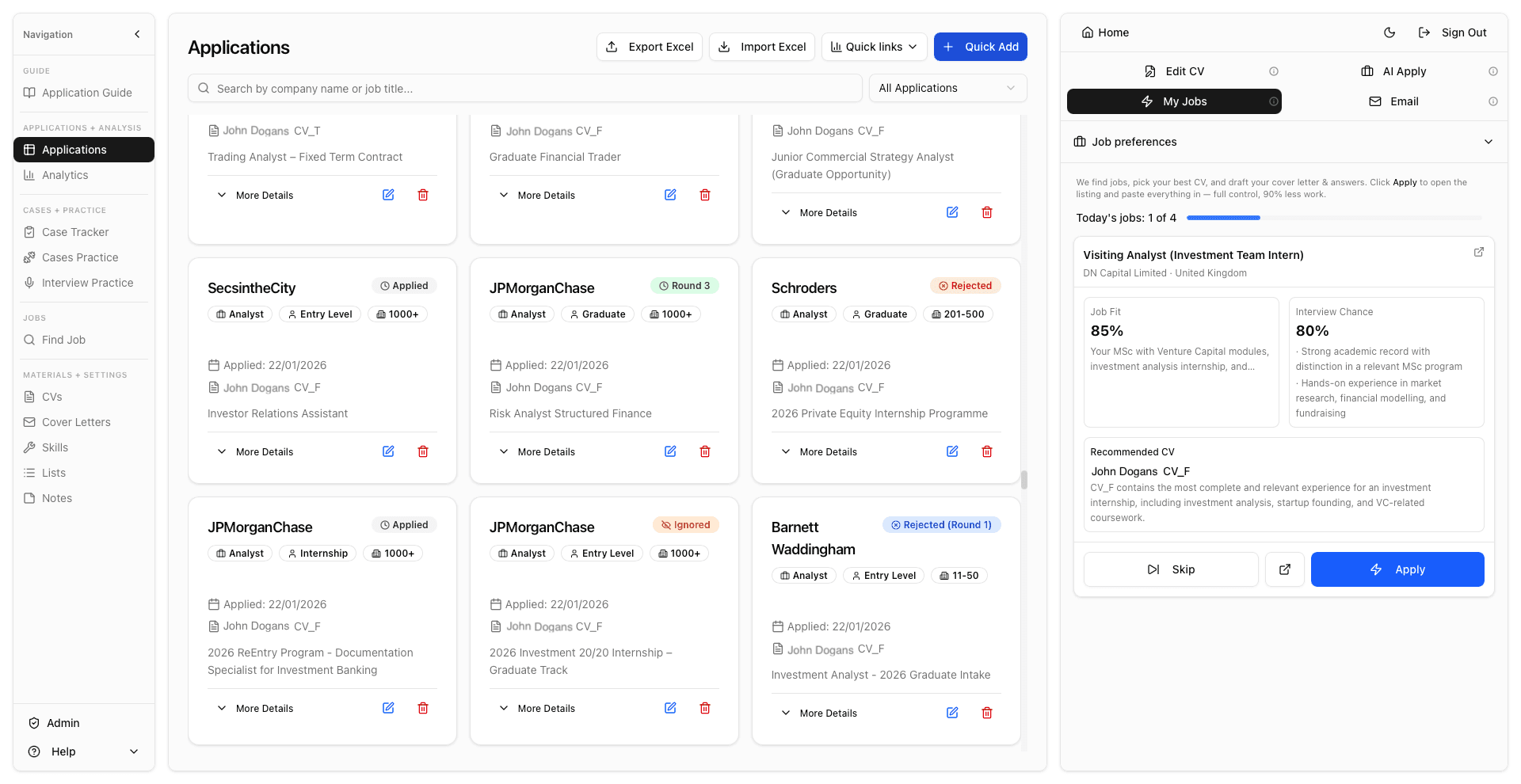Collapse the Job preferences section
This screenshot has height=784, width=1521.
point(1489,142)
